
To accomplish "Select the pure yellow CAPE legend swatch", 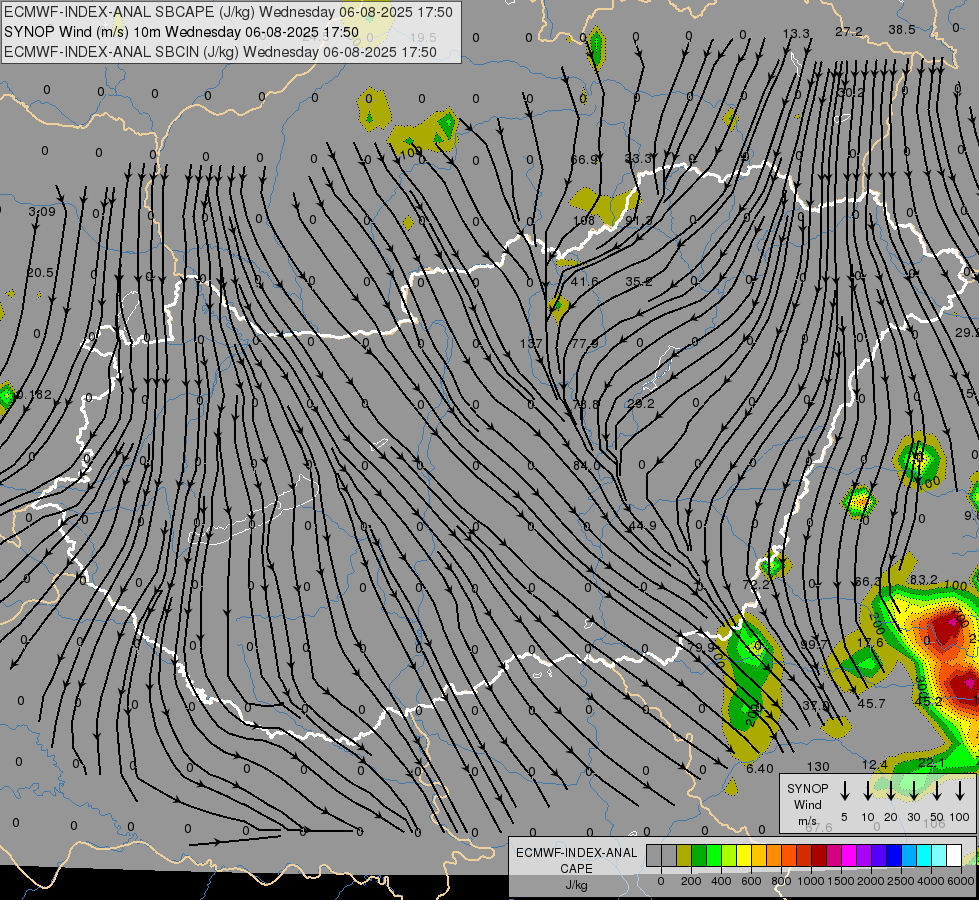I will 744,855.
